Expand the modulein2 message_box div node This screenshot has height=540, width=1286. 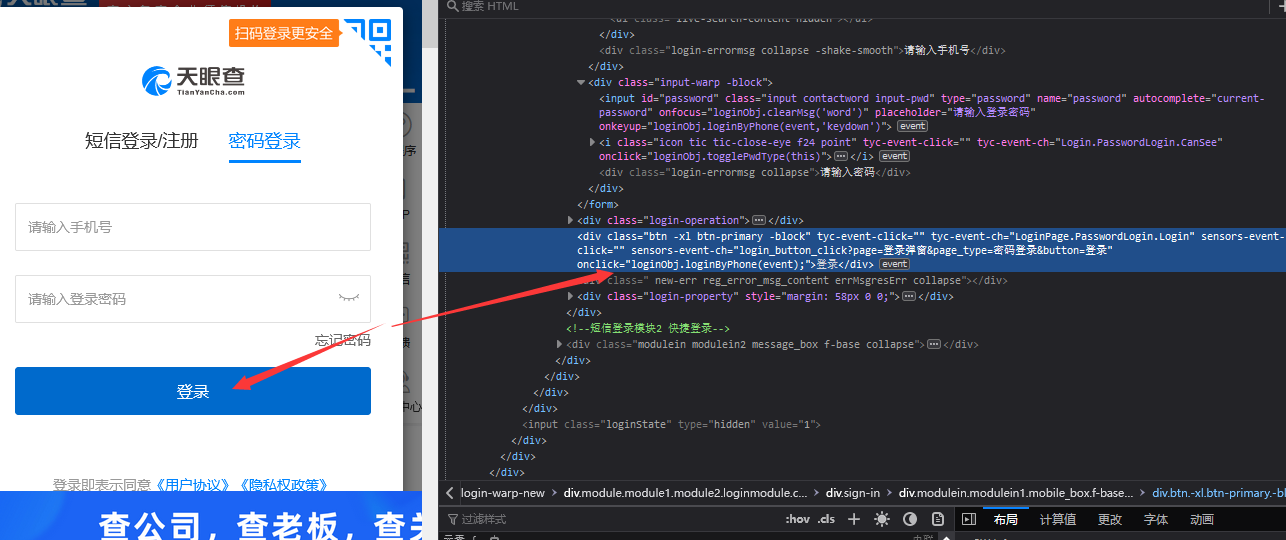coord(559,344)
